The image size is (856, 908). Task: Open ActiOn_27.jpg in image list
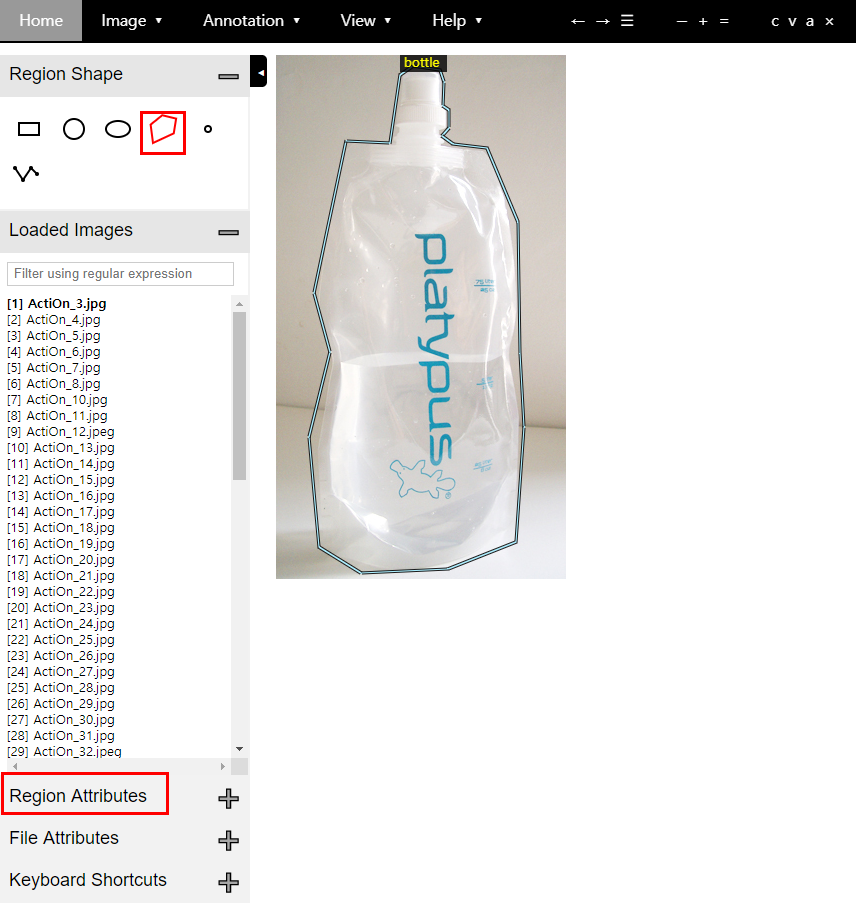click(61, 672)
